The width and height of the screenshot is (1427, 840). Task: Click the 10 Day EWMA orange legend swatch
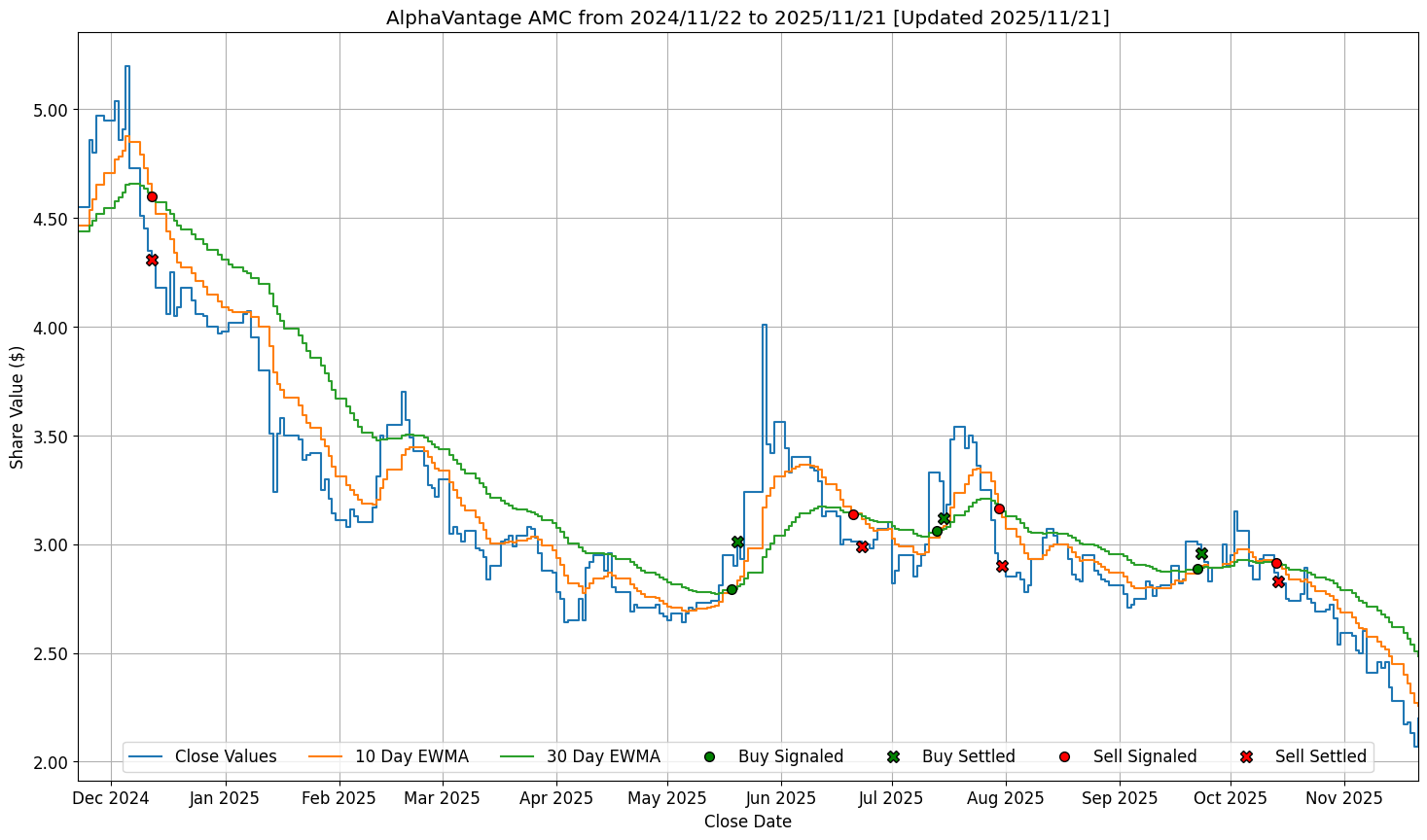click(x=326, y=756)
